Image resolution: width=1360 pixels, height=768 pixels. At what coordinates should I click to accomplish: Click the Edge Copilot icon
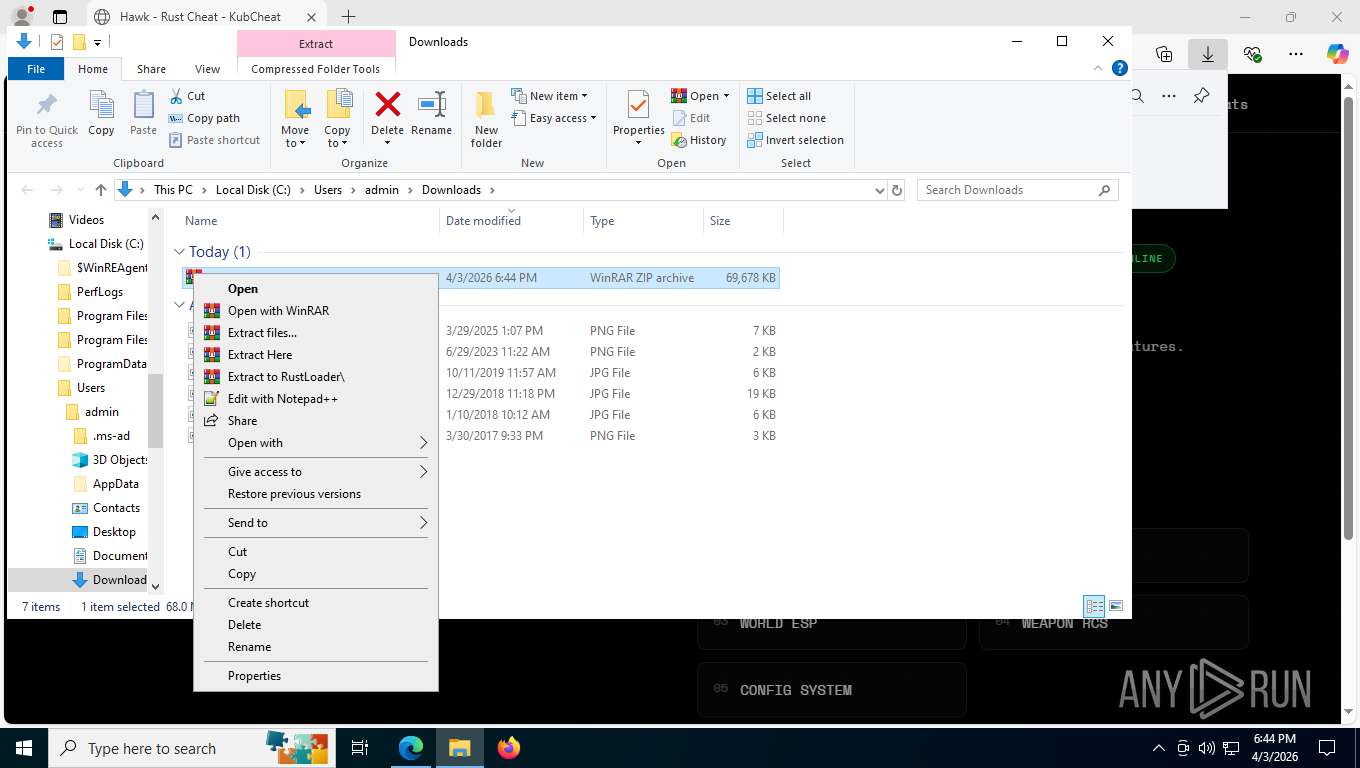click(x=1337, y=54)
